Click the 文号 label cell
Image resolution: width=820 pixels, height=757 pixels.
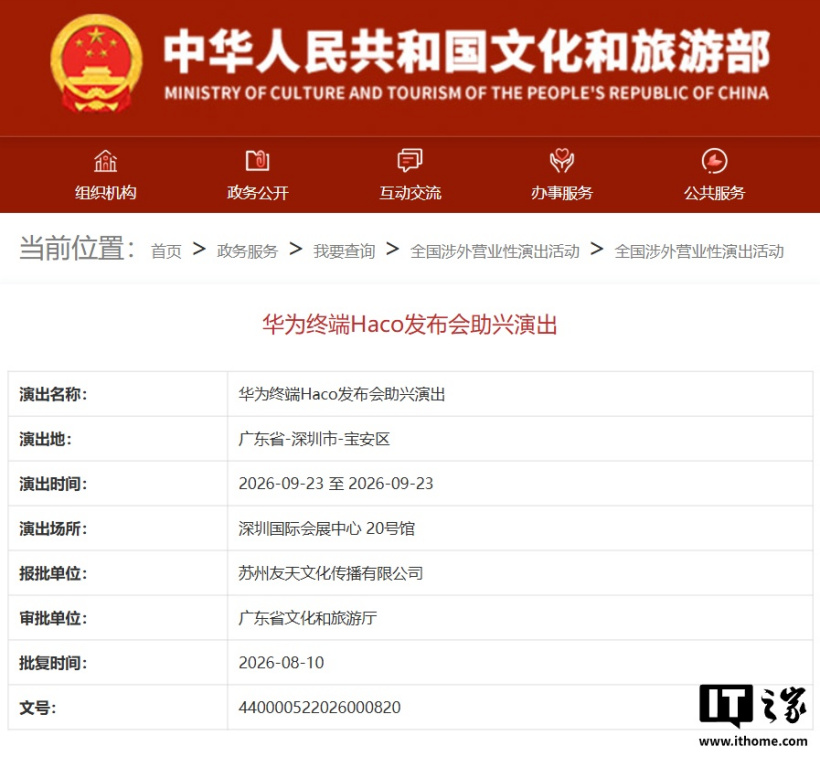(x=118, y=707)
